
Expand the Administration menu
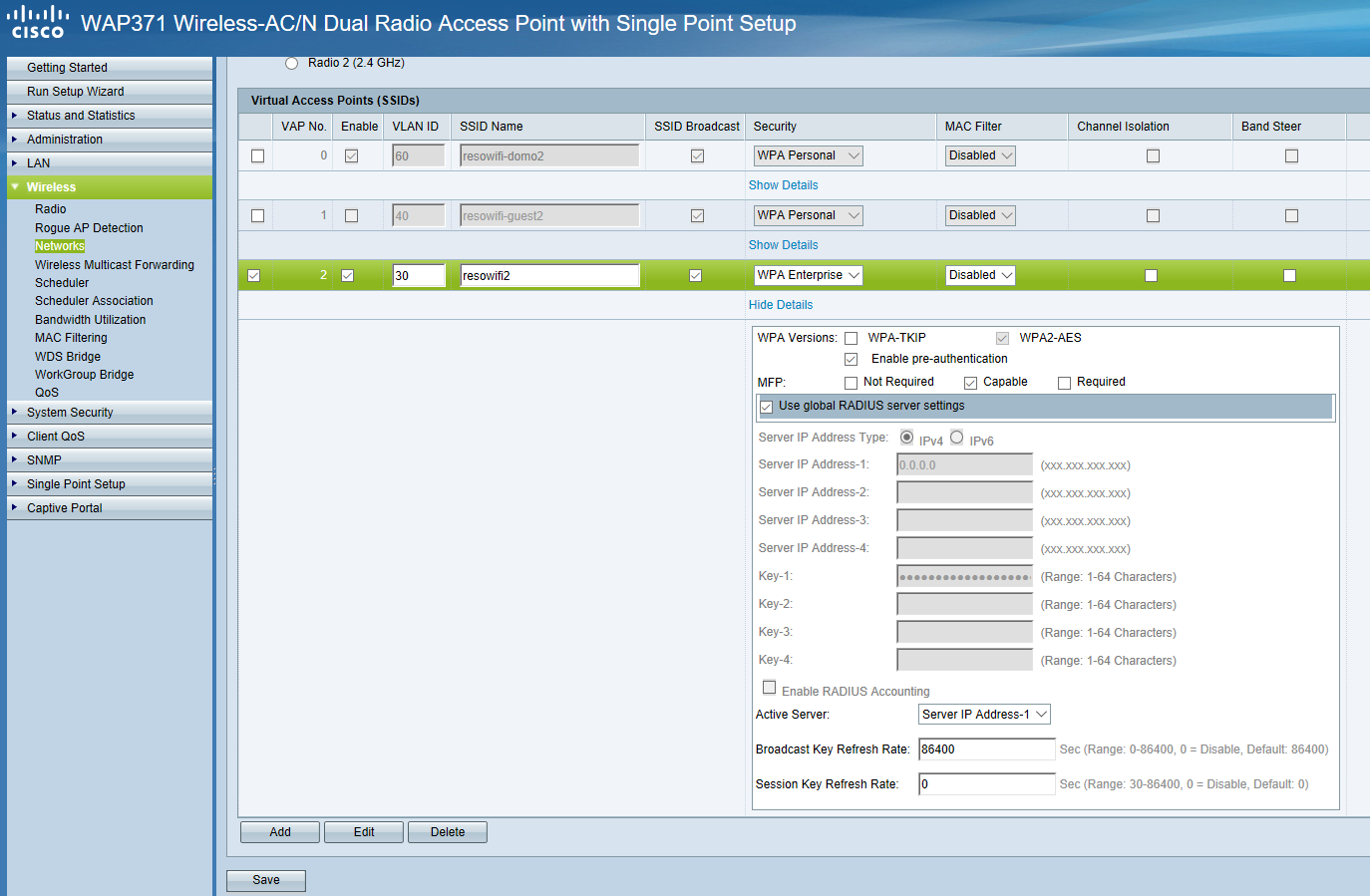[110, 140]
